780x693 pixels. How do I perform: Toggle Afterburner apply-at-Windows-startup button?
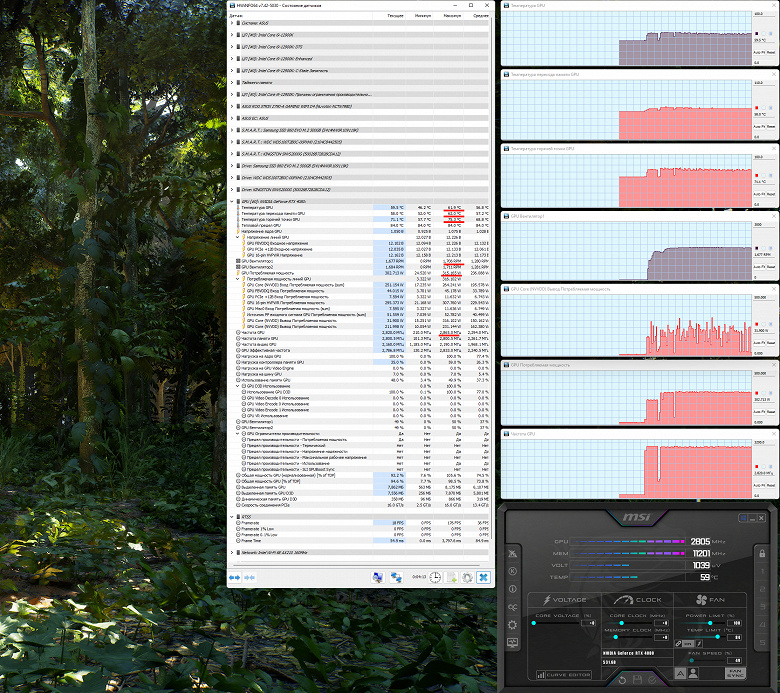(x=743, y=518)
